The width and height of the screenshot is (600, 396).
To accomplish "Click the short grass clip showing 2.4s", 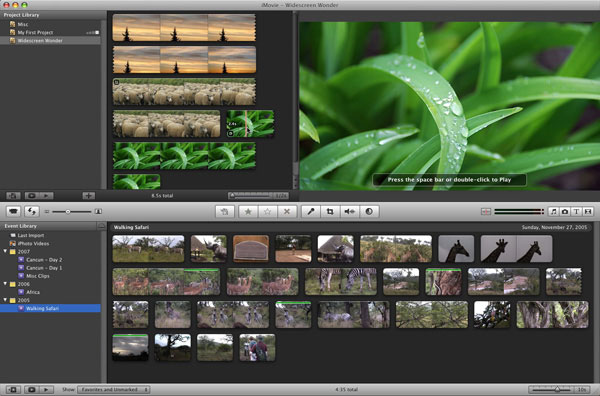I will [250, 124].
